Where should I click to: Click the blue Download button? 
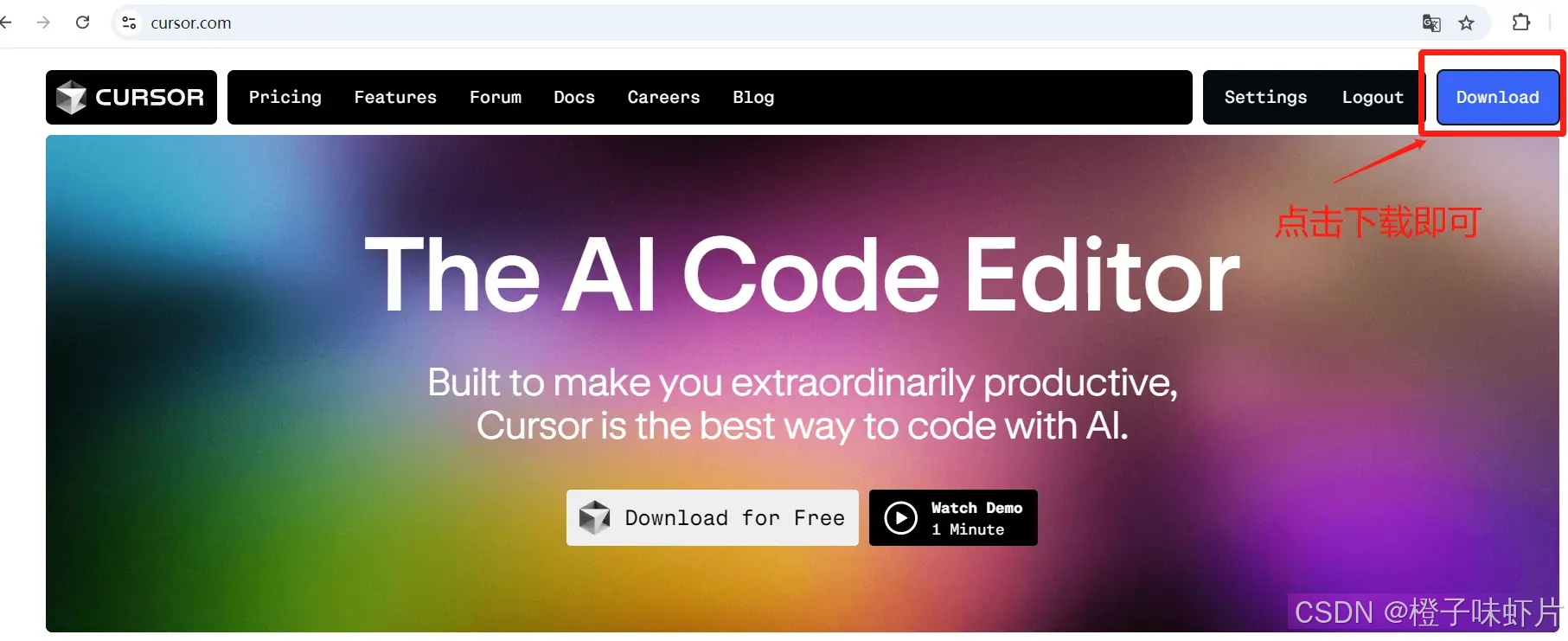click(x=1498, y=97)
